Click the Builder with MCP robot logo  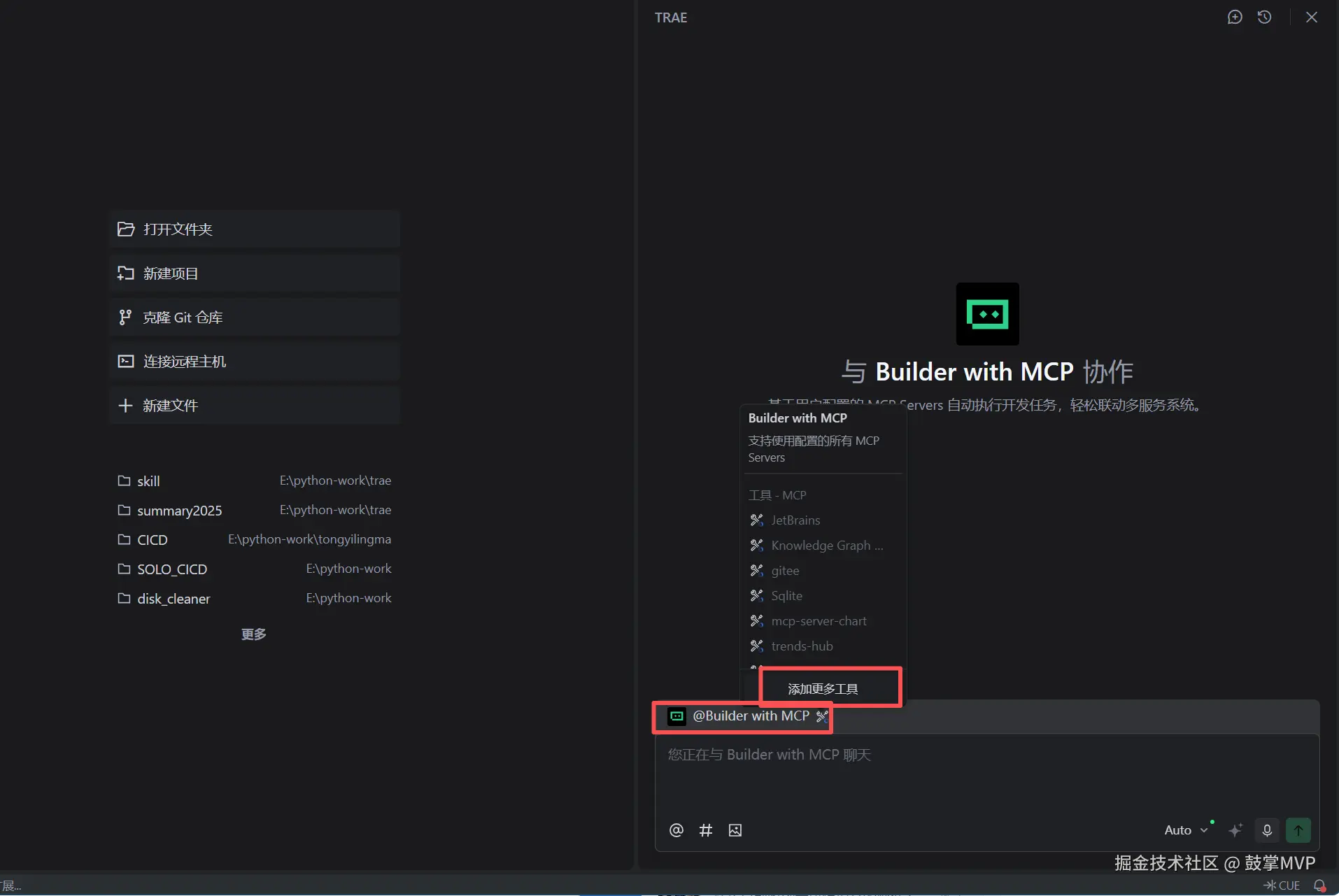(988, 314)
